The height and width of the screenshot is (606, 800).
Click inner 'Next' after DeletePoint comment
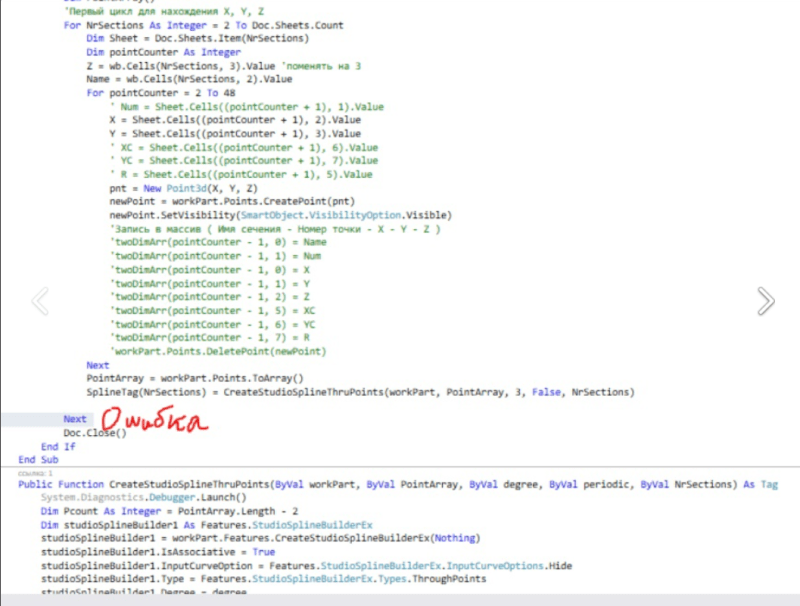tap(97, 365)
